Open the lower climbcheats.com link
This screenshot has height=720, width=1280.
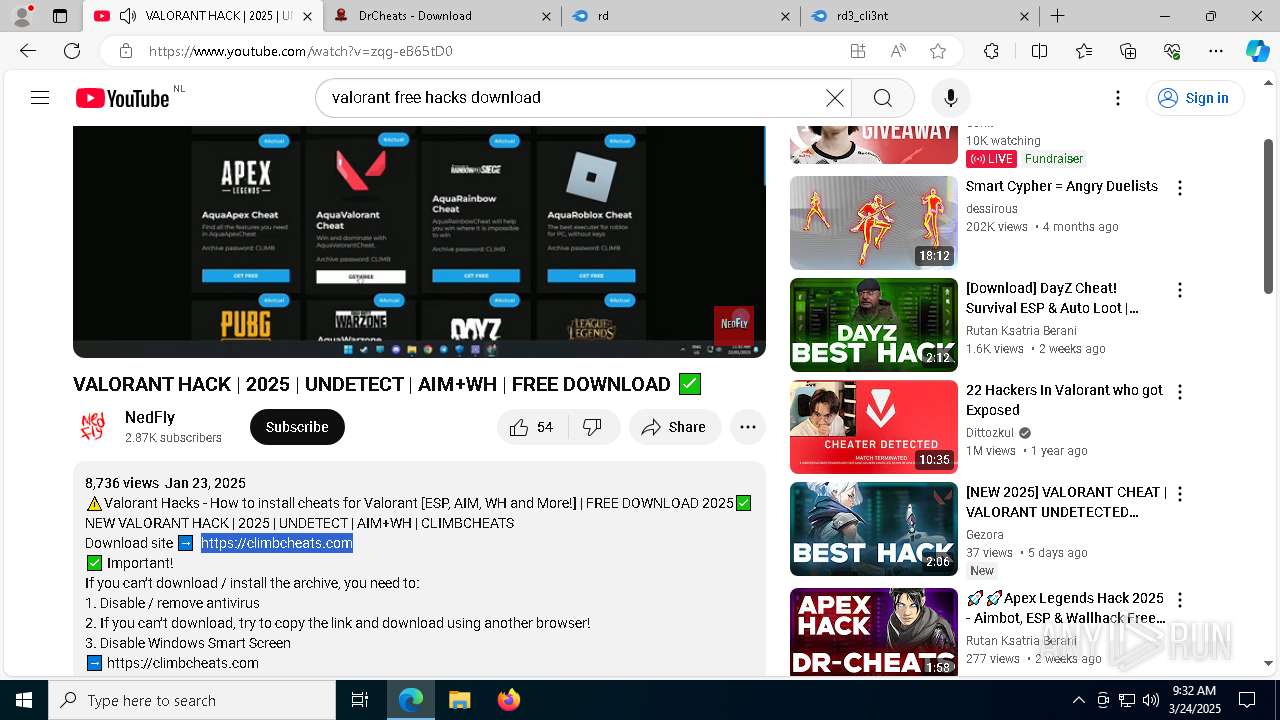point(183,663)
